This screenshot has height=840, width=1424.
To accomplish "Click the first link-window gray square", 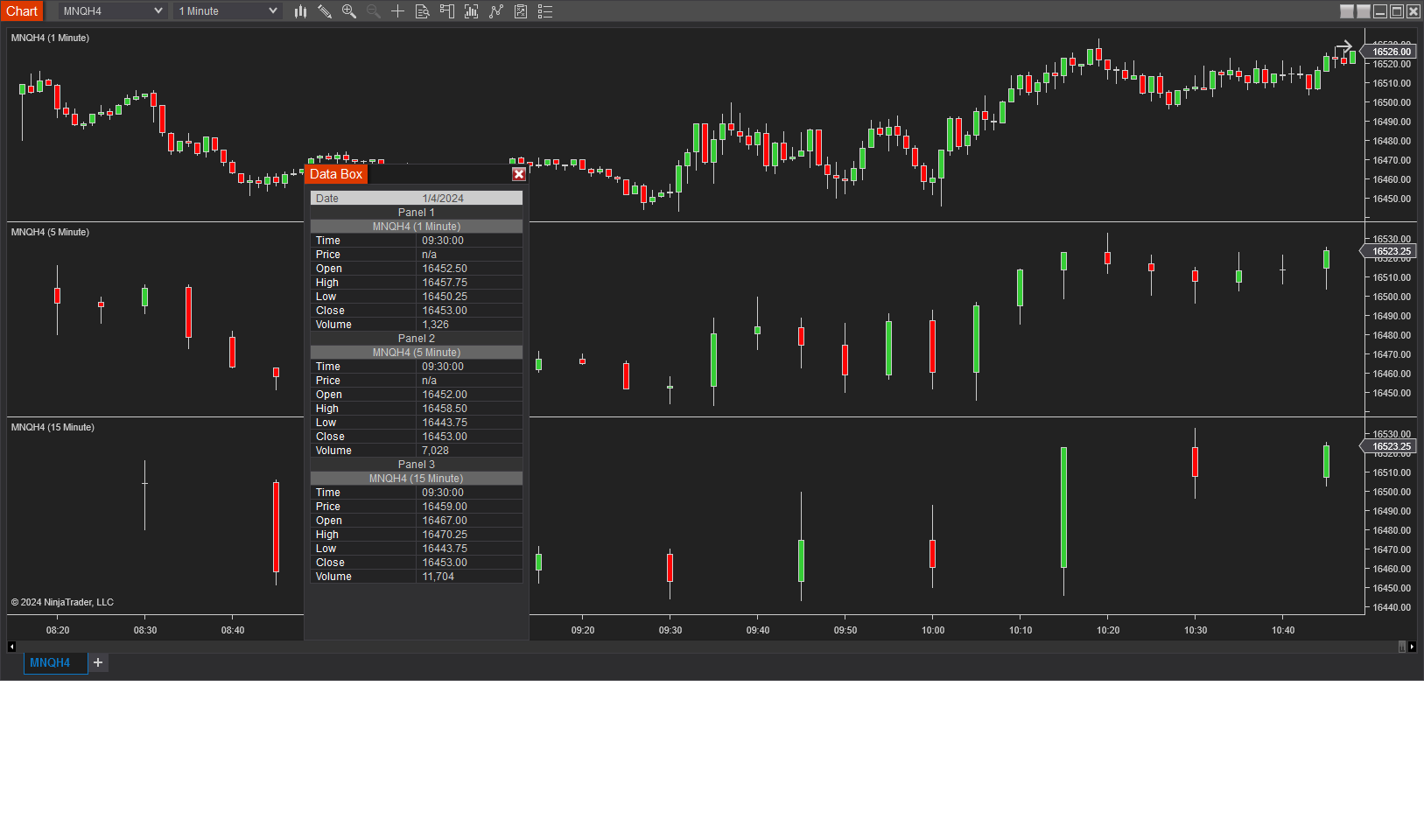I will (x=1347, y=11).
